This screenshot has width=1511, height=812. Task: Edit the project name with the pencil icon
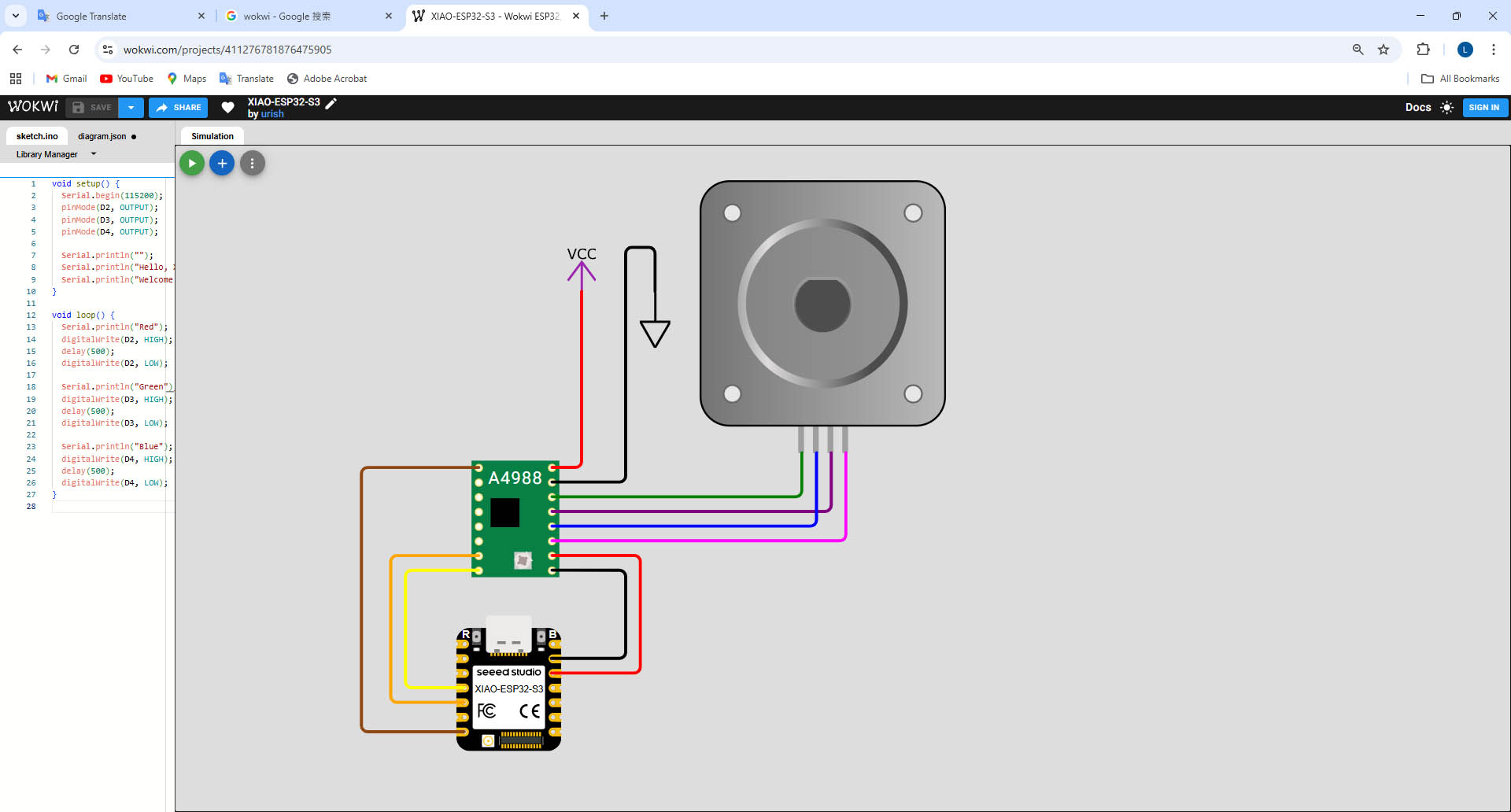tap(331, 103)
